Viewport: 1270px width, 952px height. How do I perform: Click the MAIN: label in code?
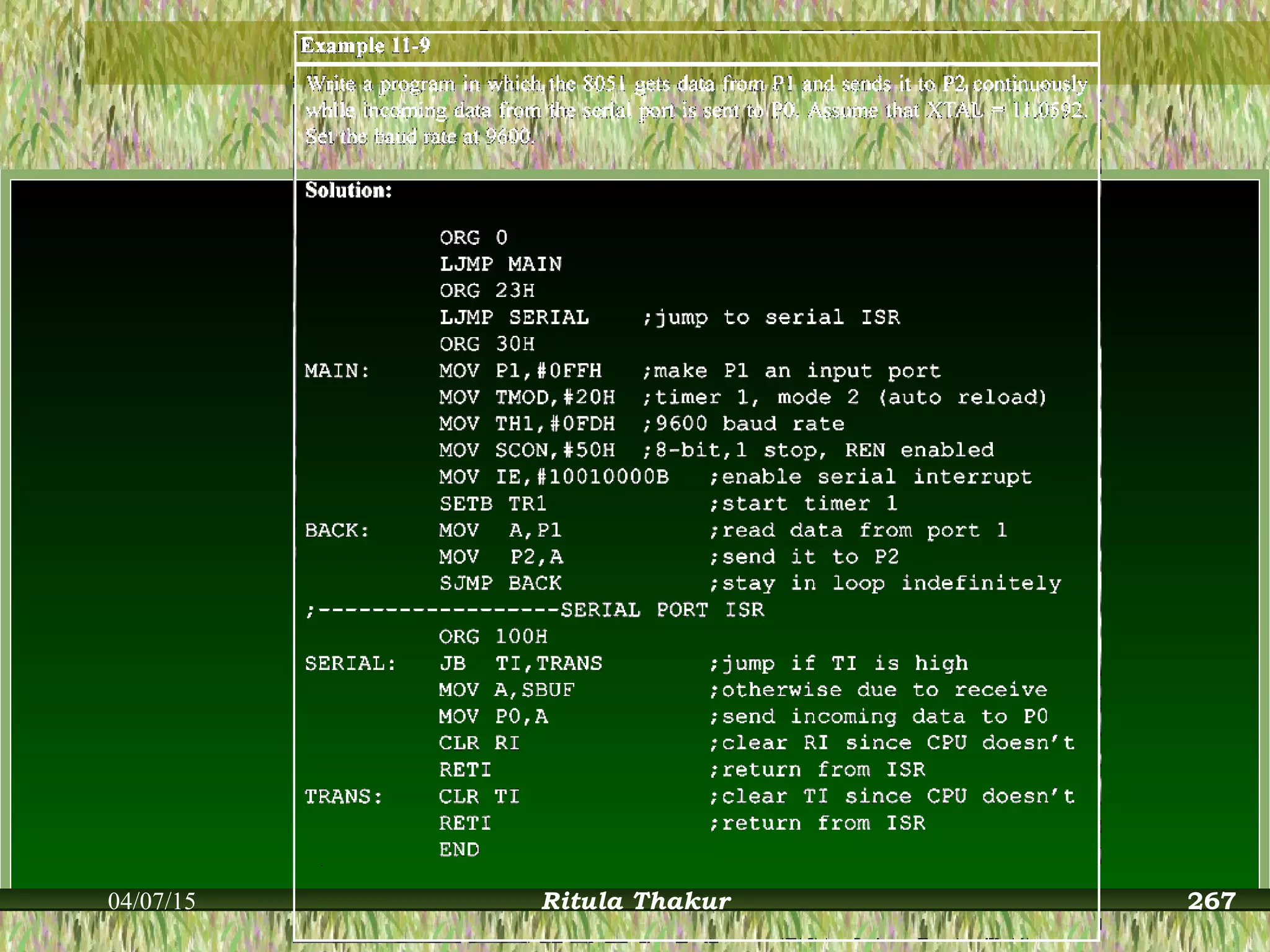pyautogui.click(x=337, y=371)
